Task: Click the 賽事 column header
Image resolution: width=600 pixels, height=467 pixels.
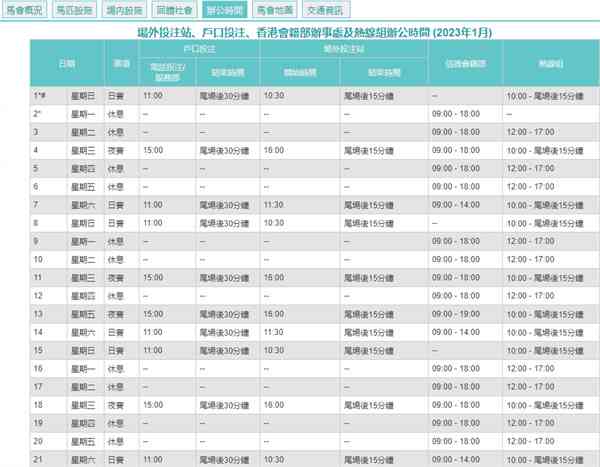Action: pos(119,63)
